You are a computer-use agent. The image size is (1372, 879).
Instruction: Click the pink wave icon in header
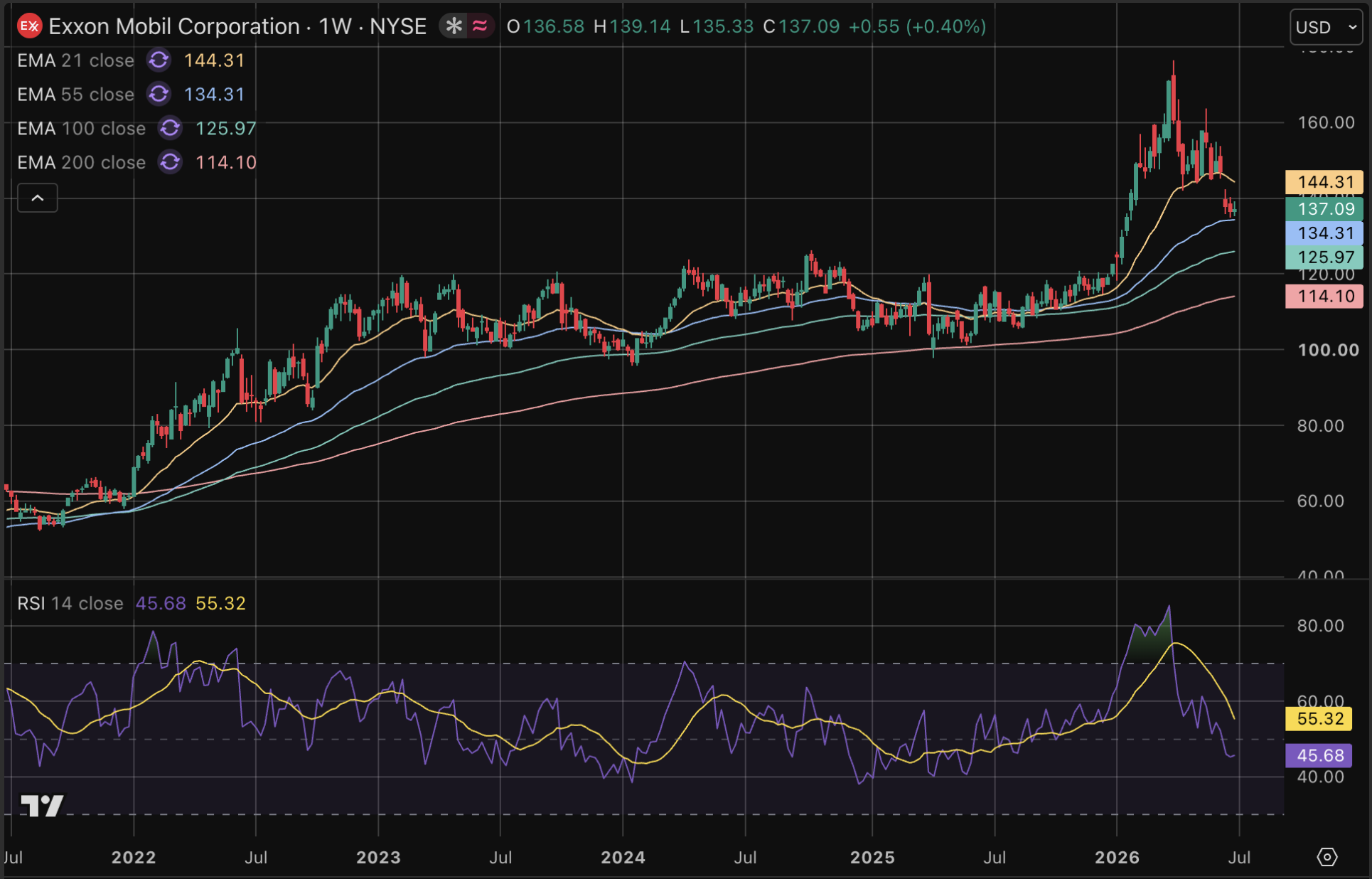(480, 26)
